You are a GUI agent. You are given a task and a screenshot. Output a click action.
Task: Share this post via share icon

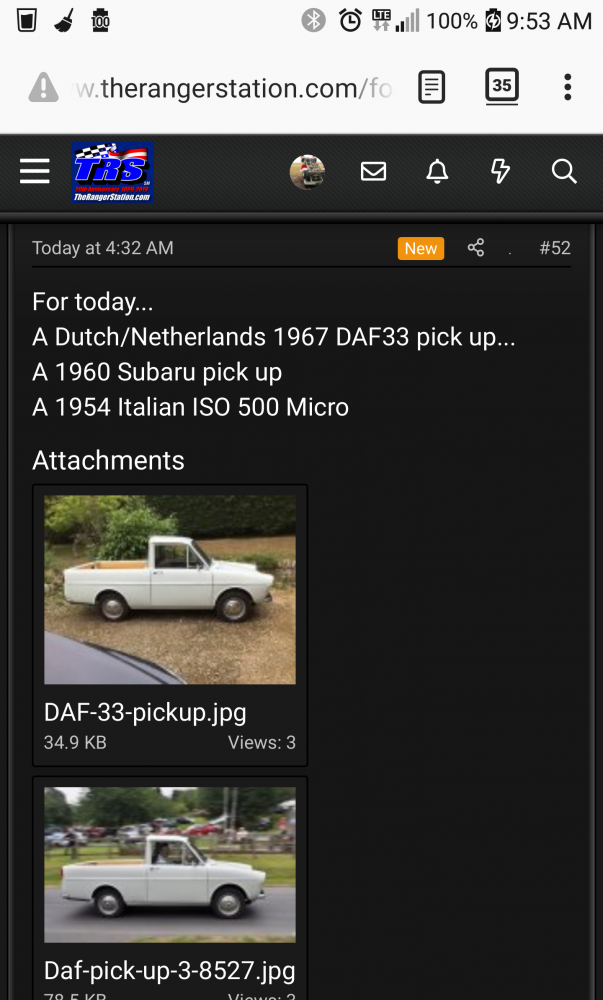(x=476, y=248)
